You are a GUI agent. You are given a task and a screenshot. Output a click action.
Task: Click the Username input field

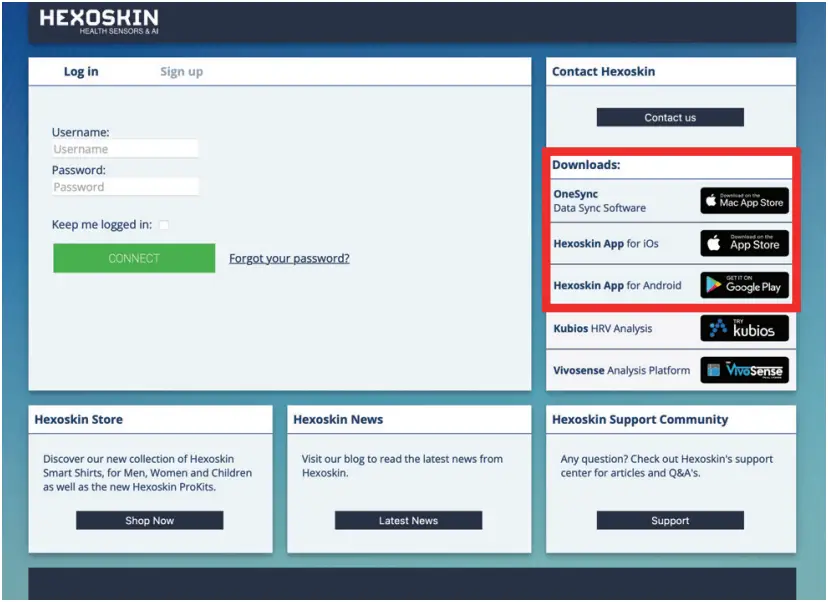click(125, 148)
